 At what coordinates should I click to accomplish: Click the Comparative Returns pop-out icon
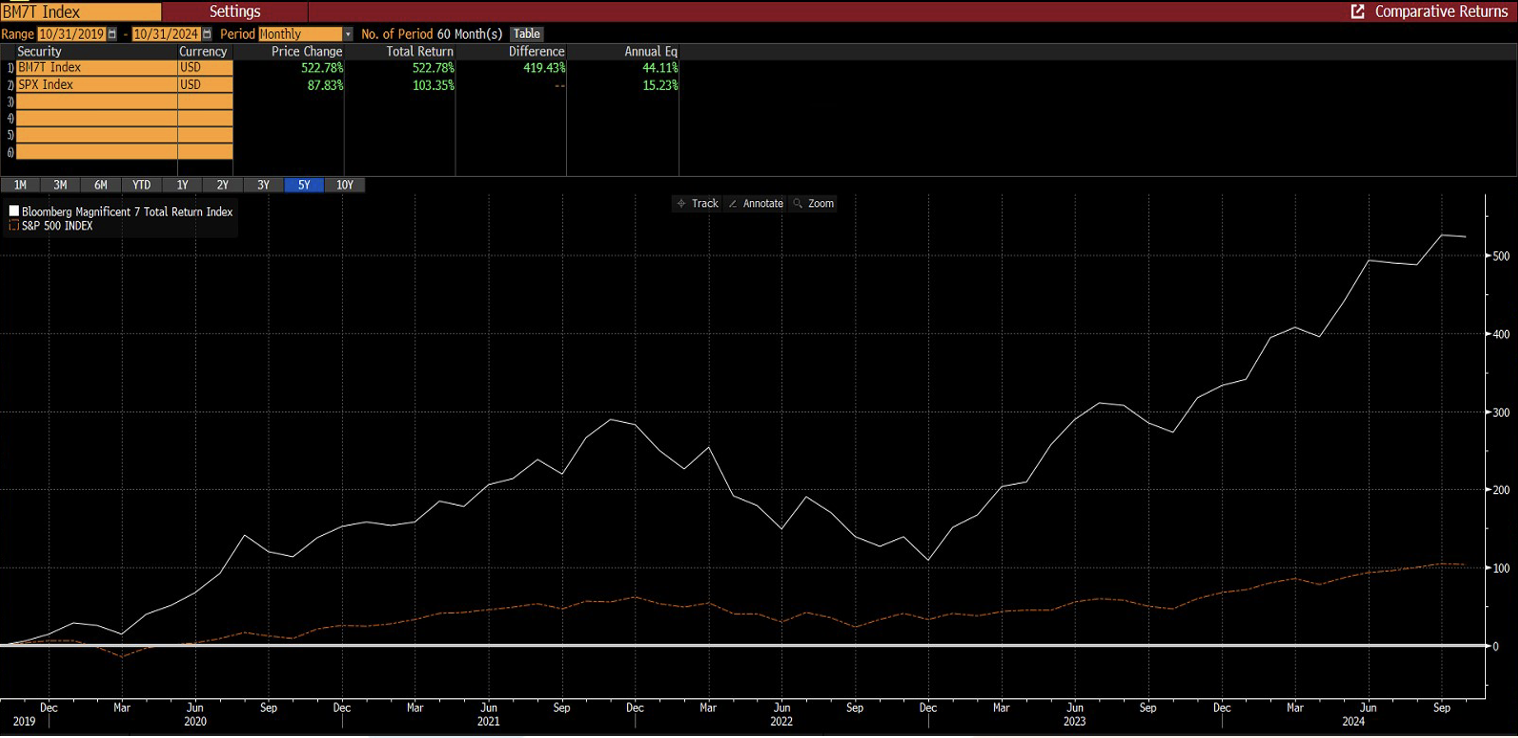coord(1357,11)
